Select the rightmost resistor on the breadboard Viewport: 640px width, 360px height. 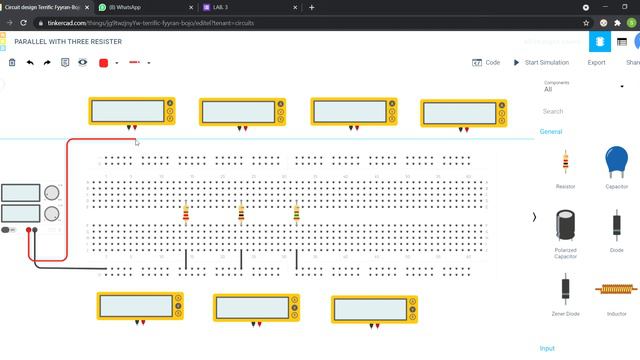pyautogui.click(x=296, y=213)
